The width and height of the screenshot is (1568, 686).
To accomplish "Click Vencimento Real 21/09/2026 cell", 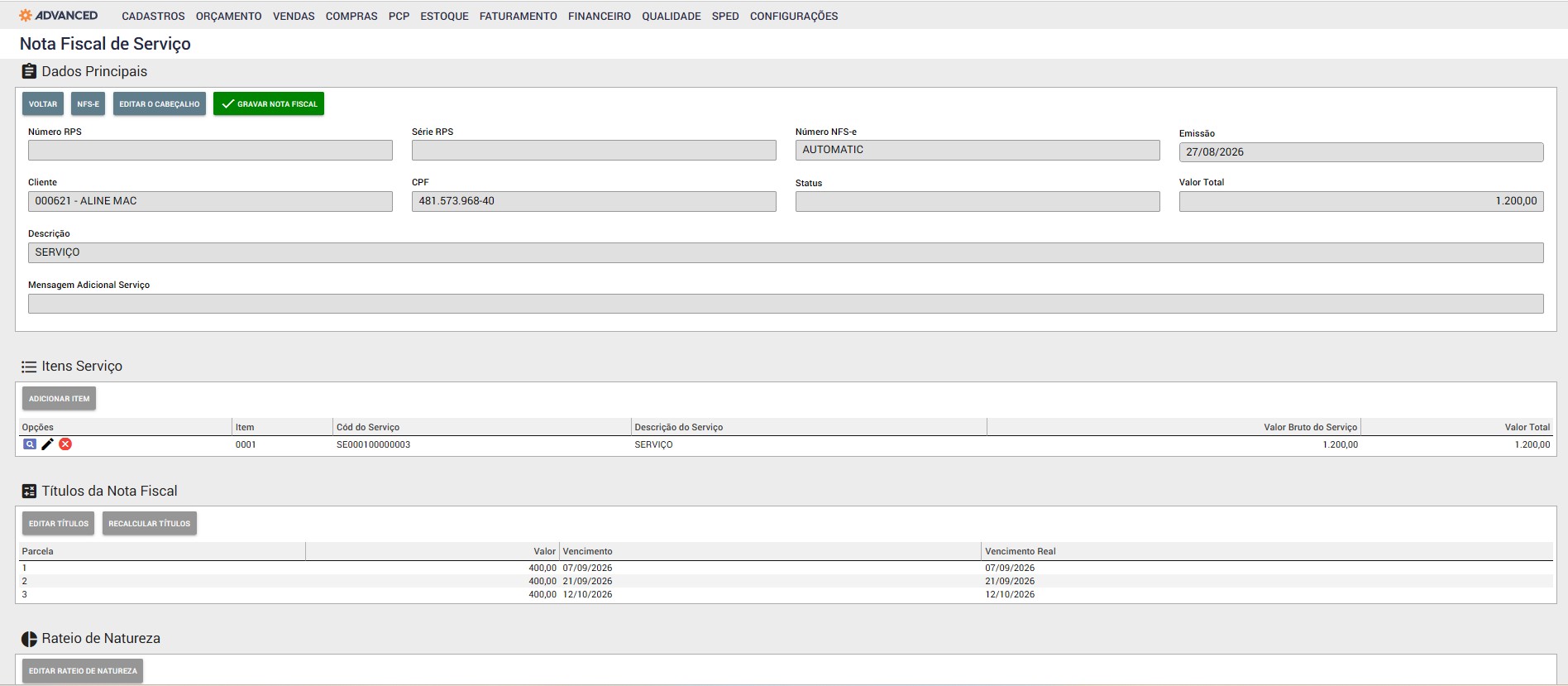I will (1010, 581).
